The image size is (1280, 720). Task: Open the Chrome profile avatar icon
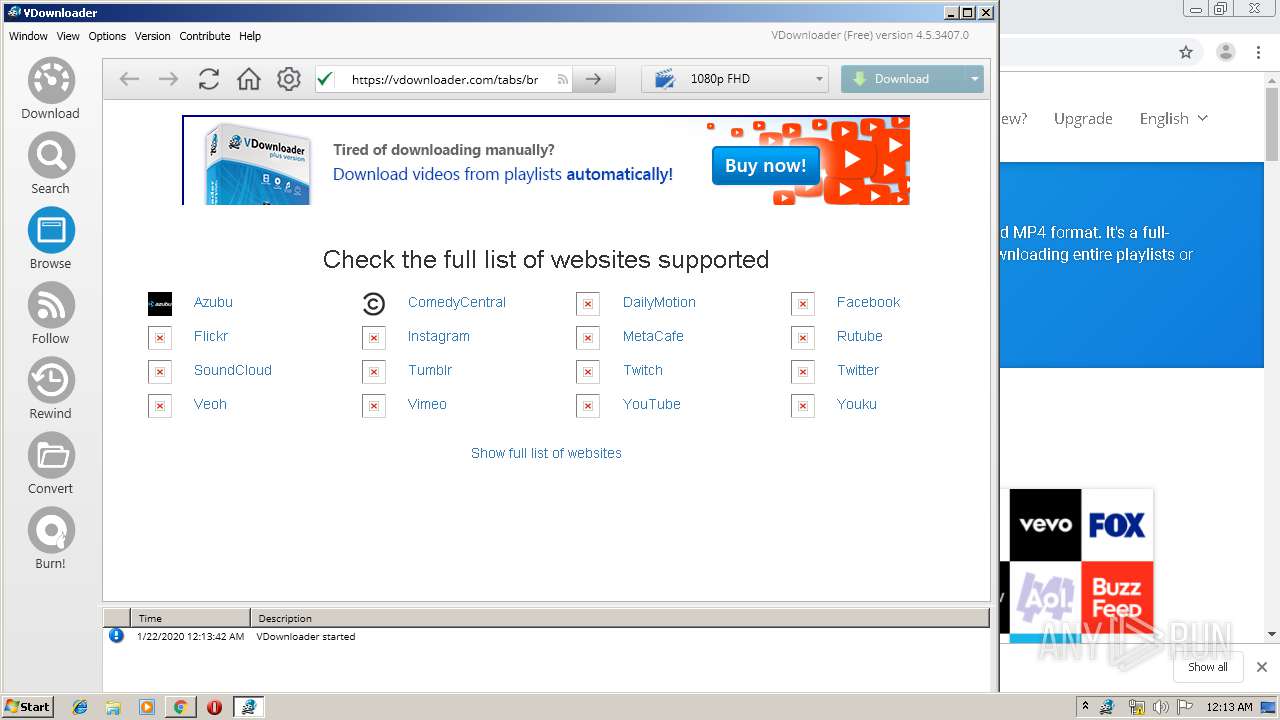1225,52
